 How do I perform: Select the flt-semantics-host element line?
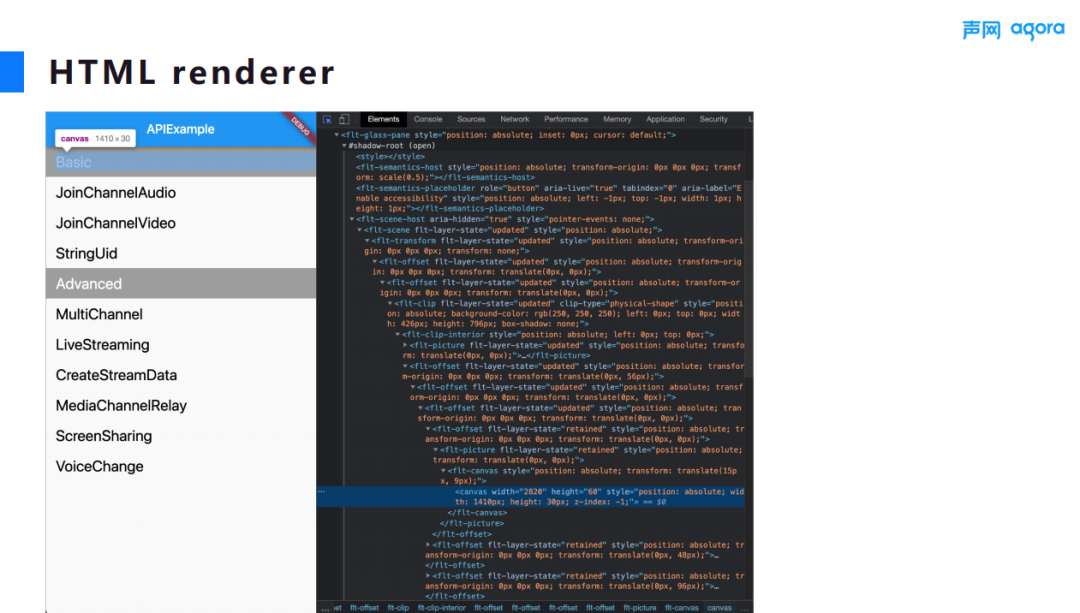pos(548,172)
